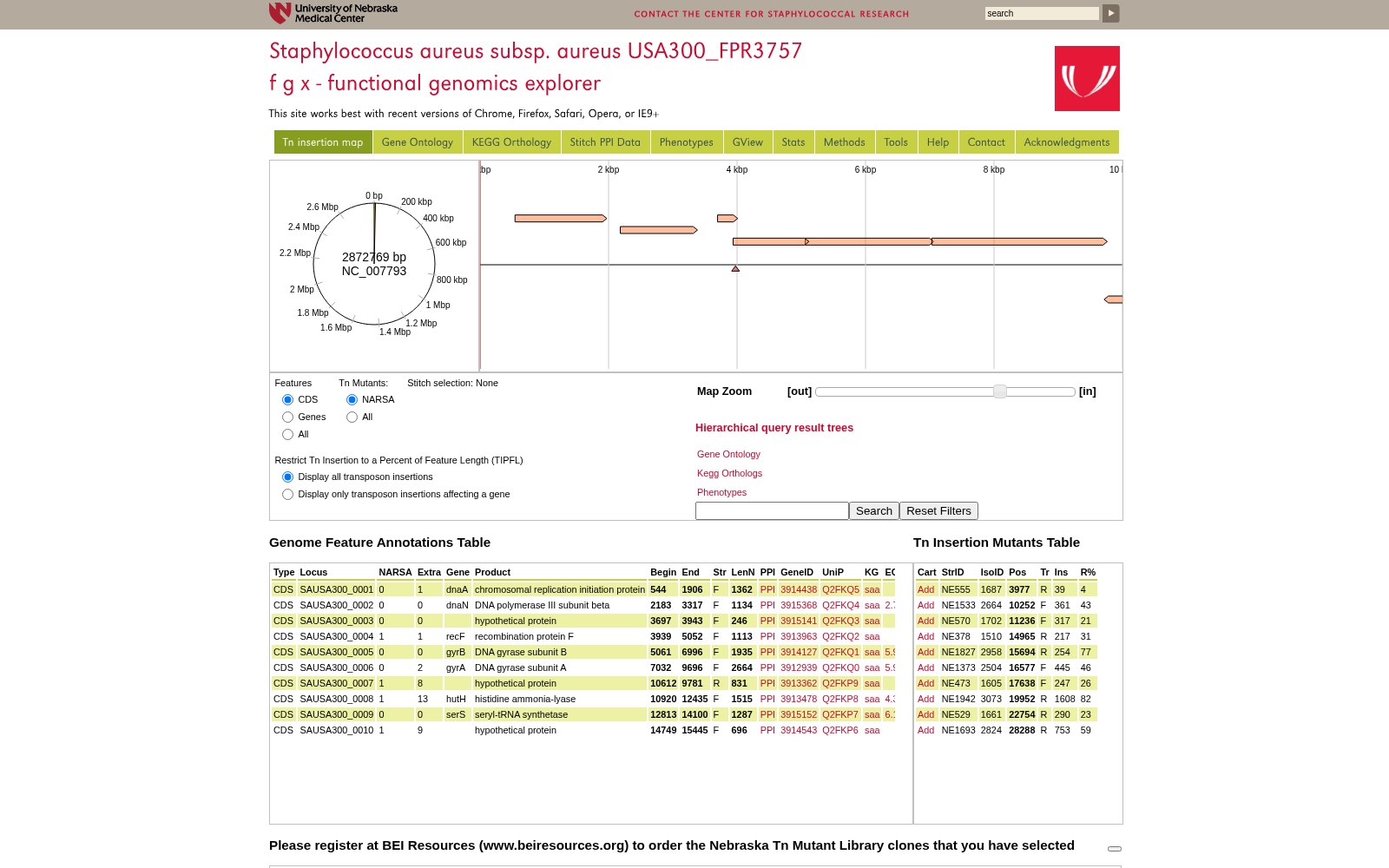Click Add for strain NE555

point(926,589)
